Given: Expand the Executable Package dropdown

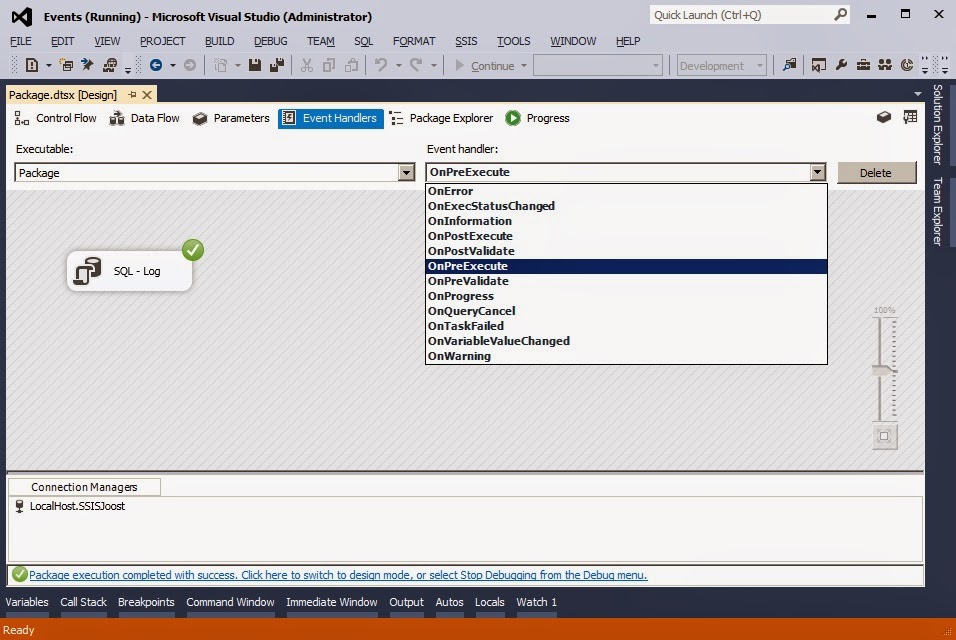Looking at the screenshot, I should 406,172.
